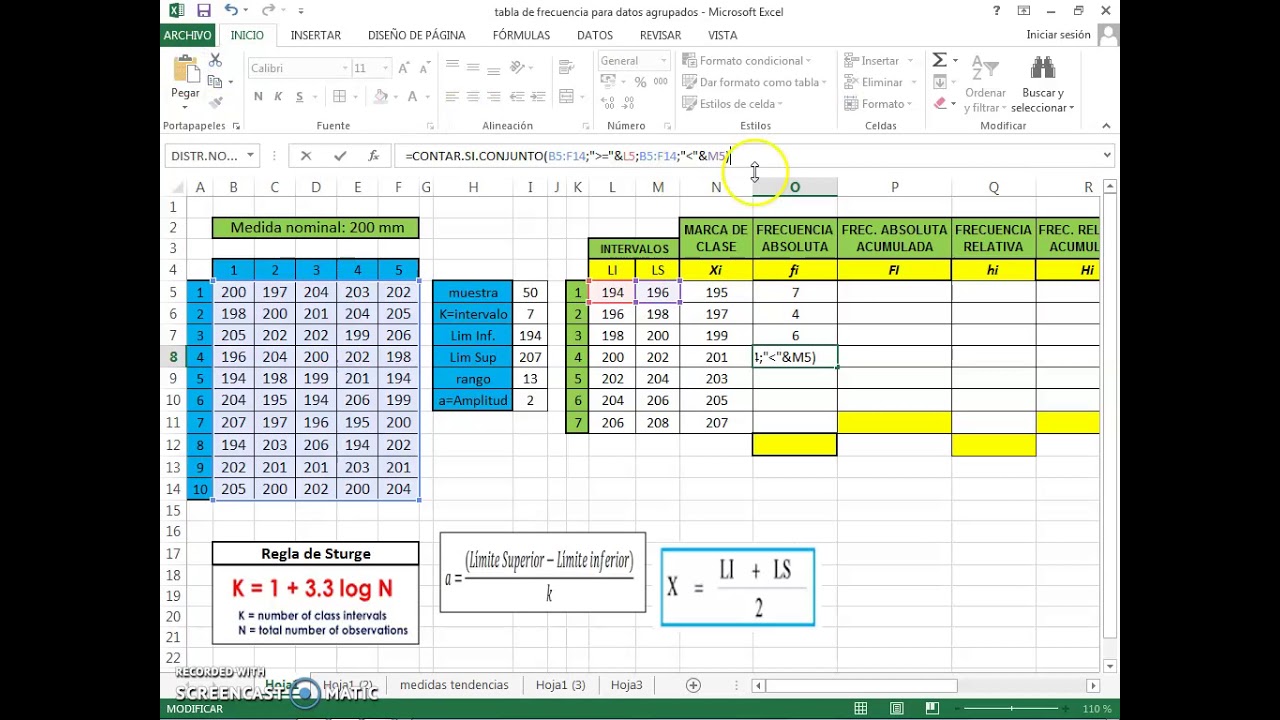
Task: Open the font size 11 dropdown
Action: click(x=385, y=68)
